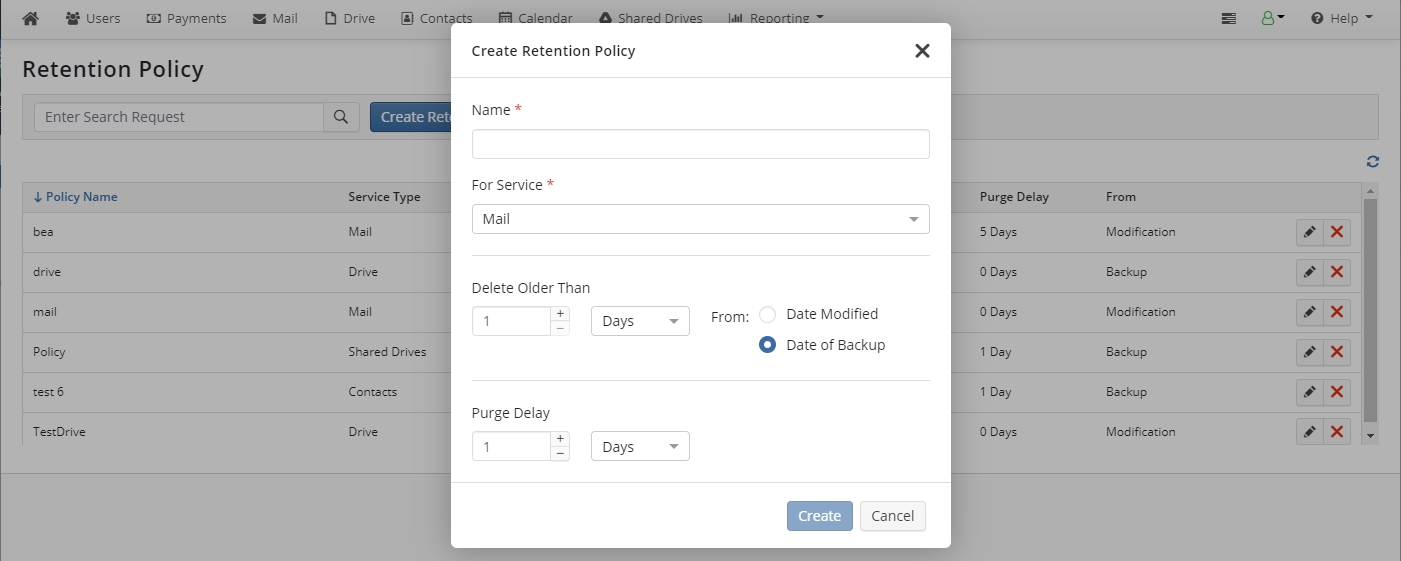Screen dimensions: 1401x561
Task: Delete the drive policy row
Action: [x=1337, y=272]
